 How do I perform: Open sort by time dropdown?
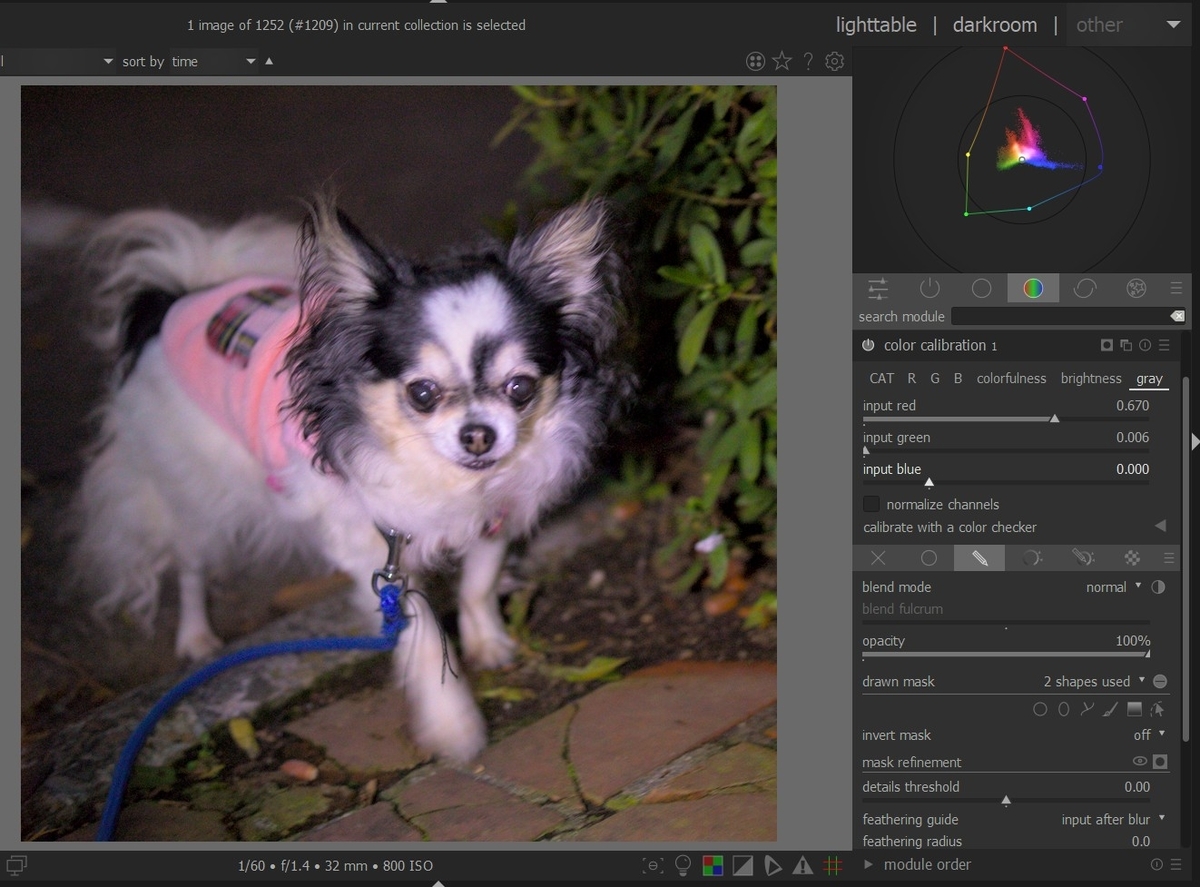[x=213, y=61]
